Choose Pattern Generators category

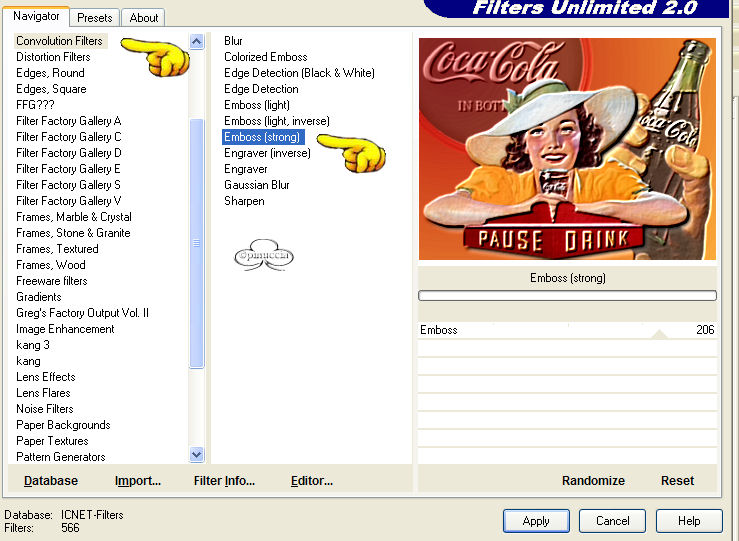pyautogui.click(x=61, y=457)
